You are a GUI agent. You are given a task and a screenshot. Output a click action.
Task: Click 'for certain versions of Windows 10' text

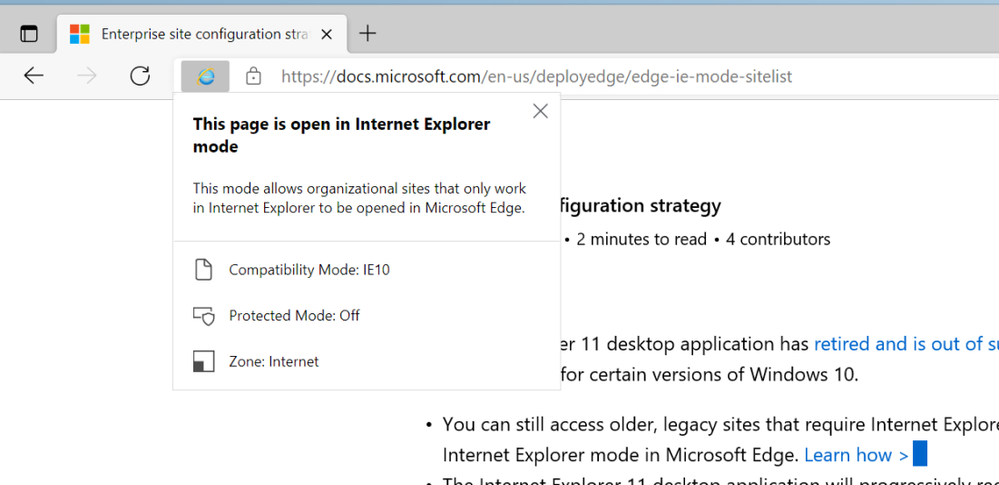point(709,373)
